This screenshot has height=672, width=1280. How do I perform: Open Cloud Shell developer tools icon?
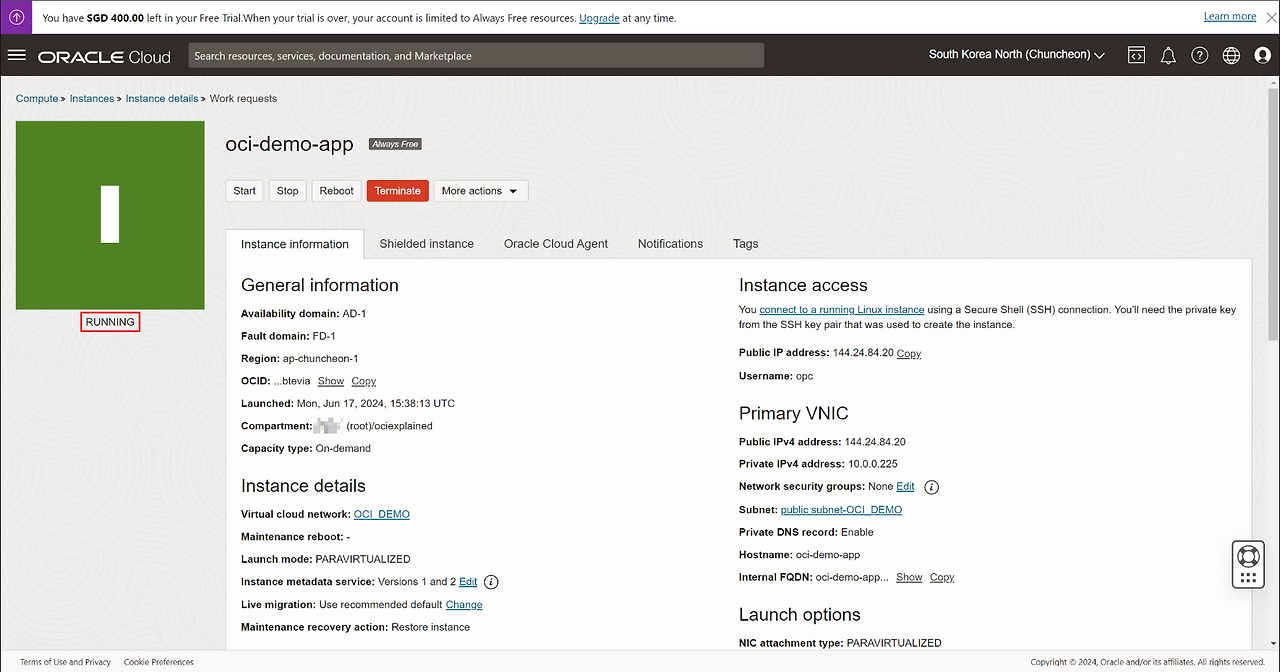tap(1136, 55)
